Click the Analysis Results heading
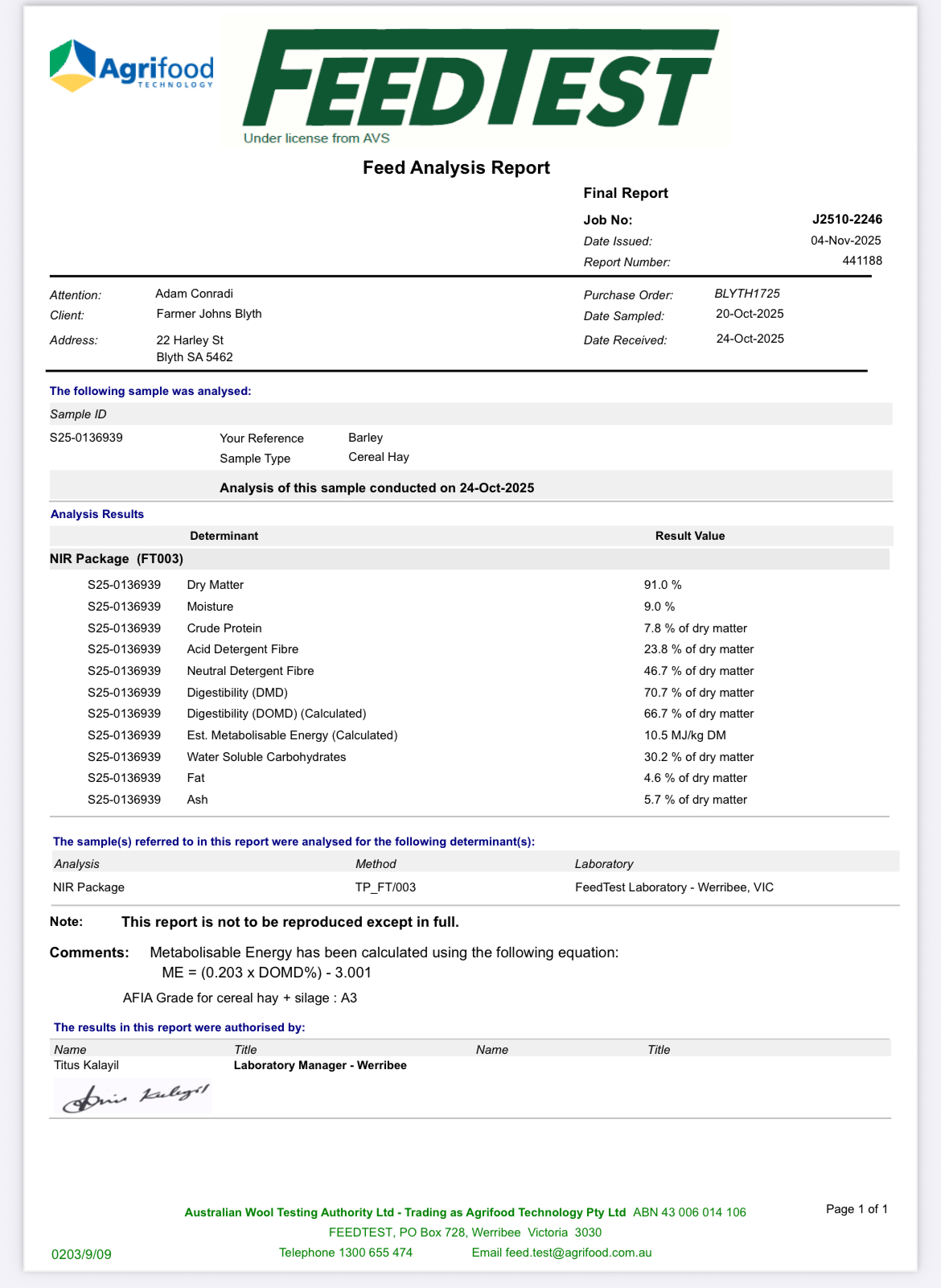Viewport: 941px width, 1288px height. [x=97, y=514]
